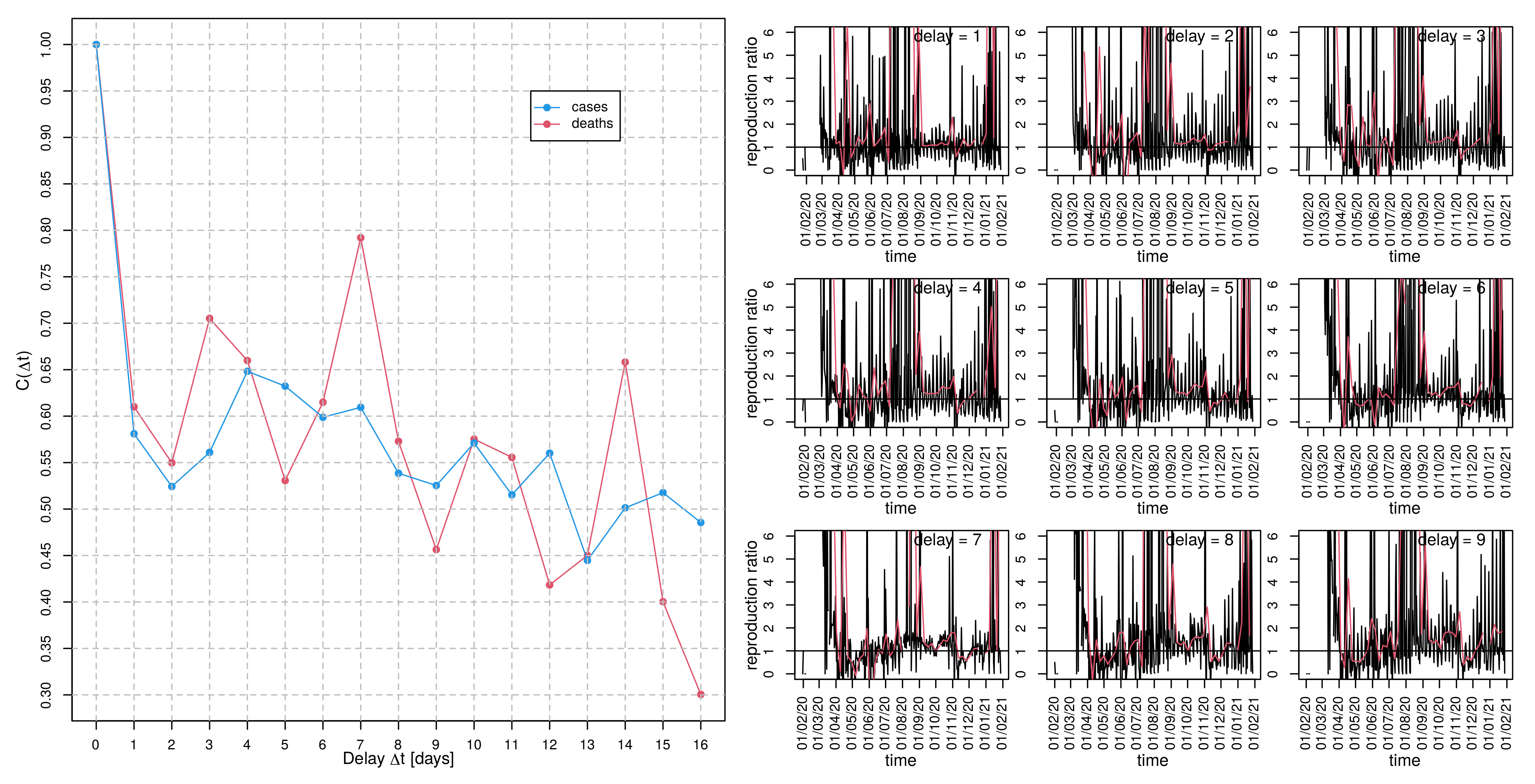Click the shared data point at delay 0
Viewport: 1535px width, 784px height.
[97, 45]
